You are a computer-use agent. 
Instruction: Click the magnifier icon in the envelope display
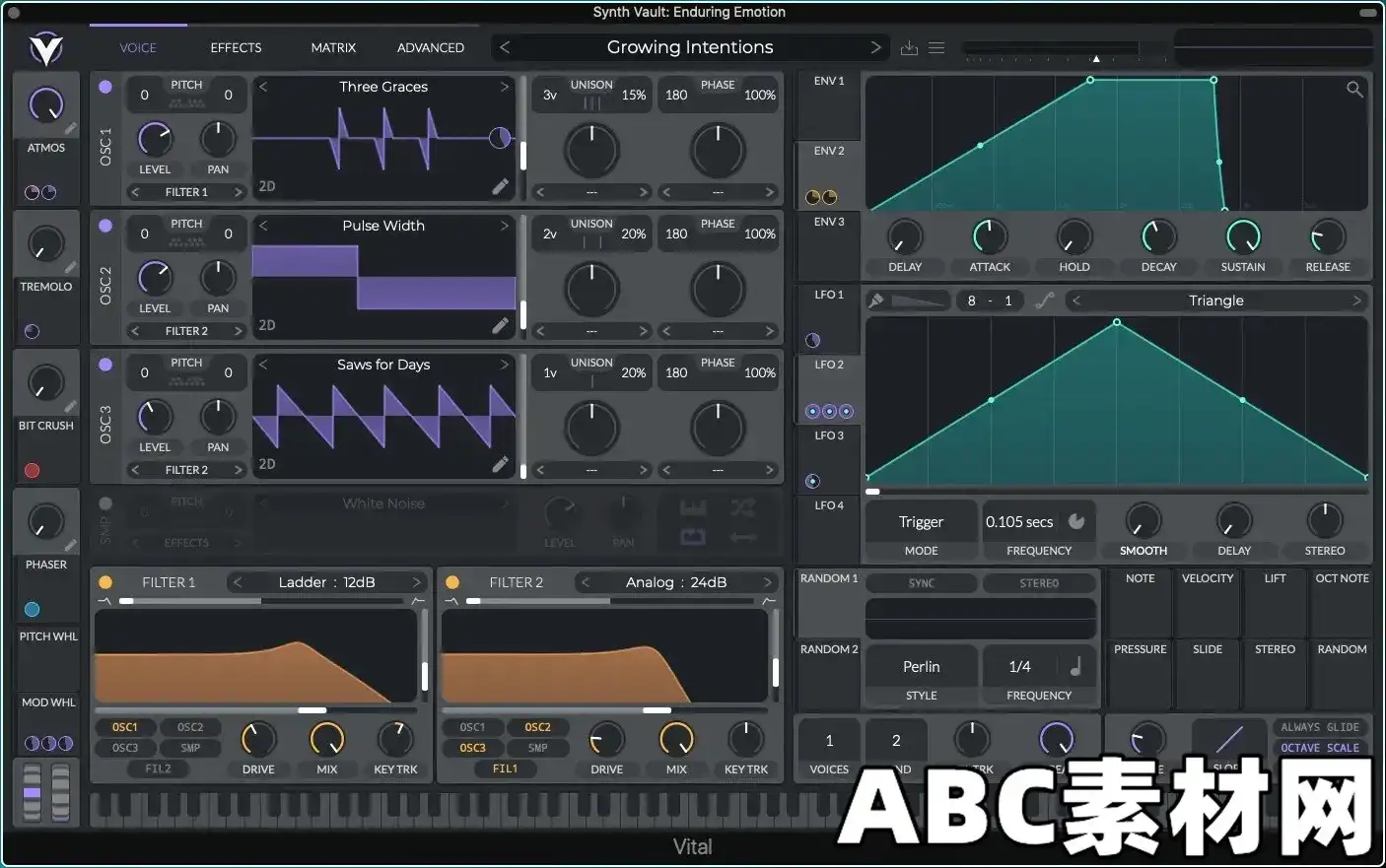tap(1355, 90)
